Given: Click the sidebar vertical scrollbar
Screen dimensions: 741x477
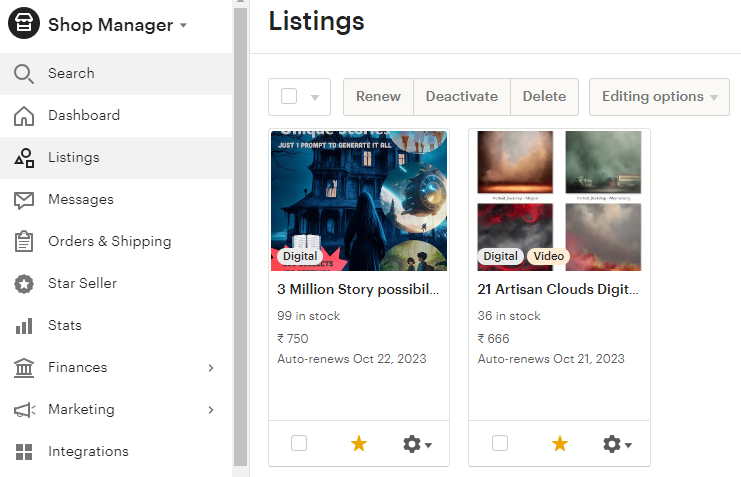Looking at the screenshot, I should click(x=241, y=236).
